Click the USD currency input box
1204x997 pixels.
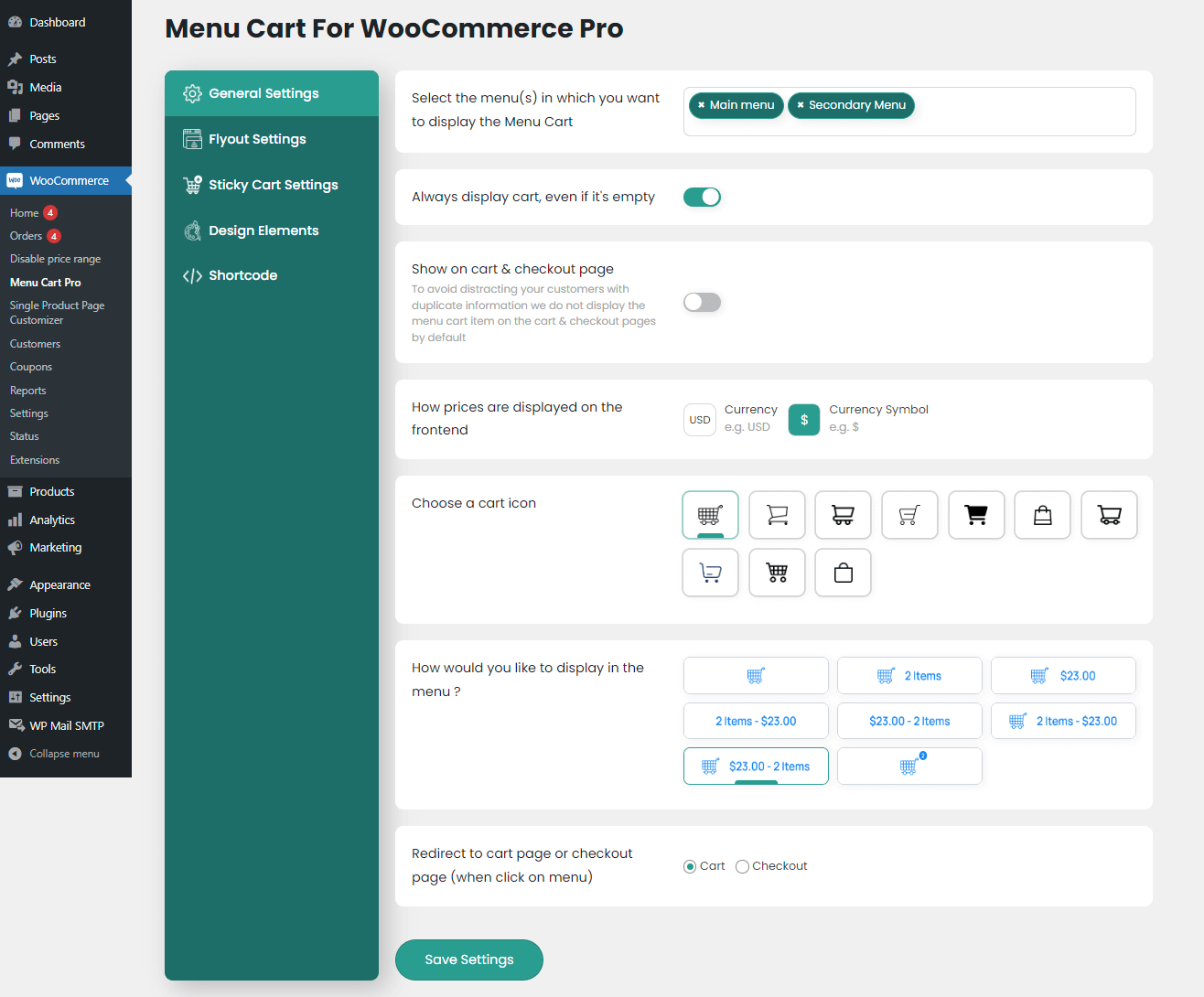coord(700,420)
